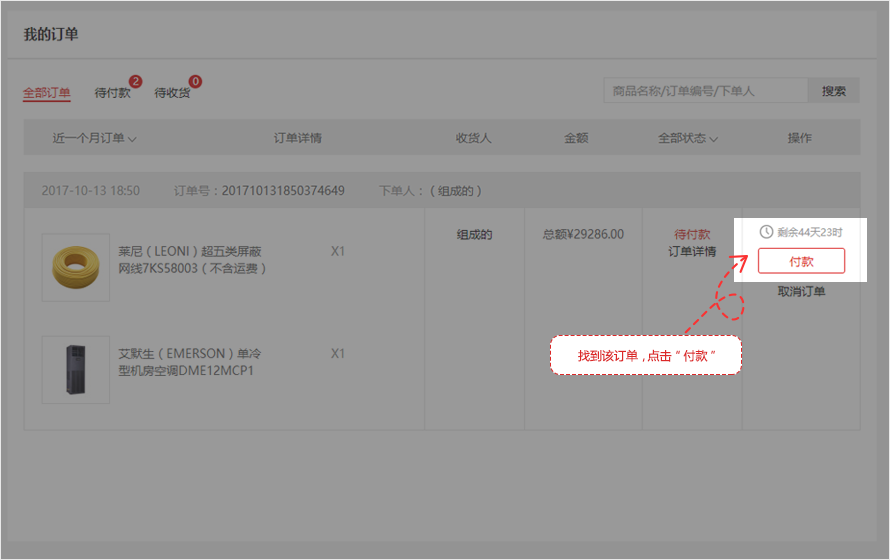The image size is (890, 560).
Task: Open the 艾默生 EMERSON air conditioner product link
Action: click(x=190, y=362)
